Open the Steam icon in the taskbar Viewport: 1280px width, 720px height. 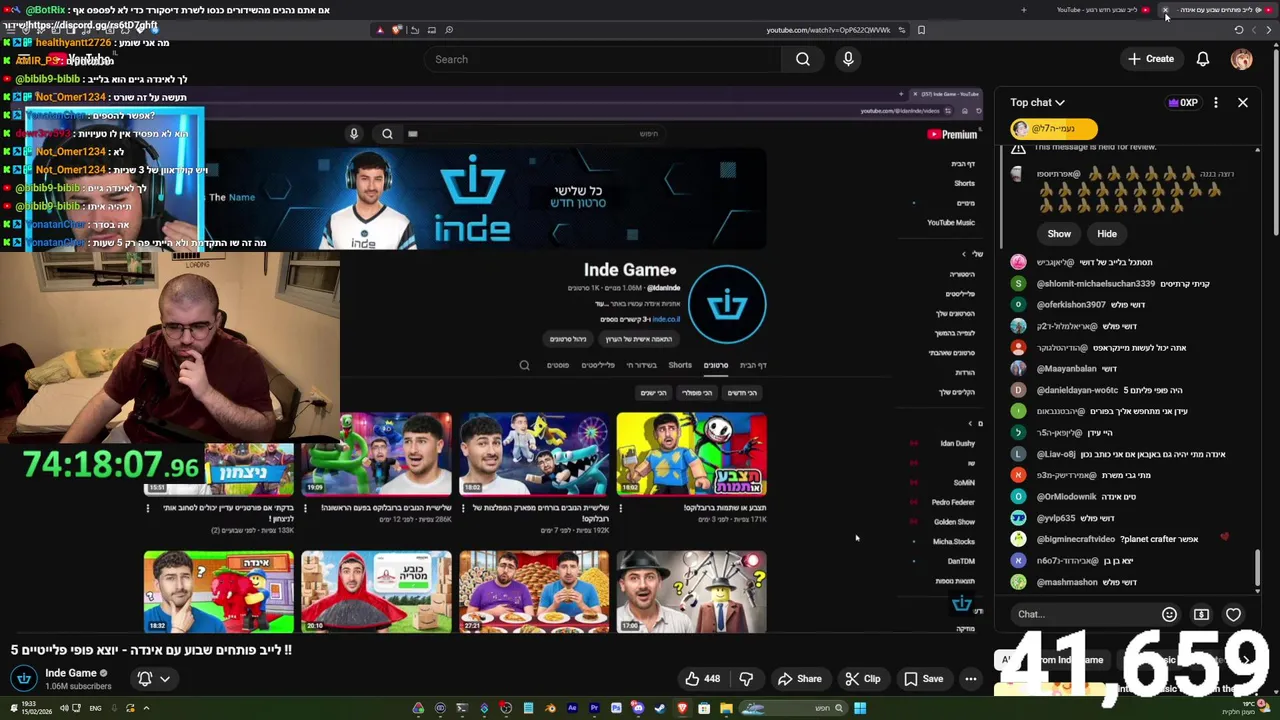click(660, 709)
